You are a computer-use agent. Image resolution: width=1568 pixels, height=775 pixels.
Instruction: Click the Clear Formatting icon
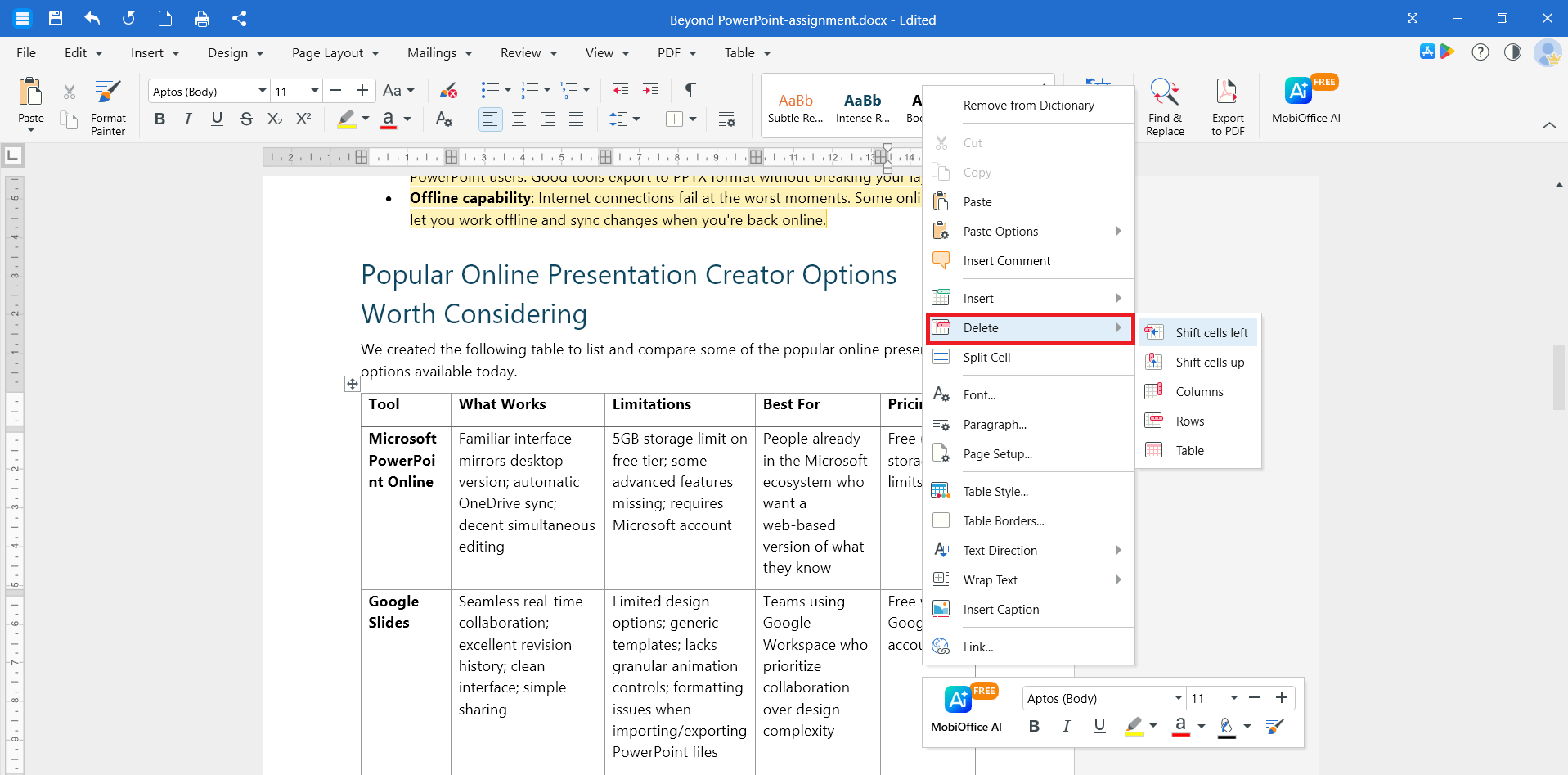448,90
